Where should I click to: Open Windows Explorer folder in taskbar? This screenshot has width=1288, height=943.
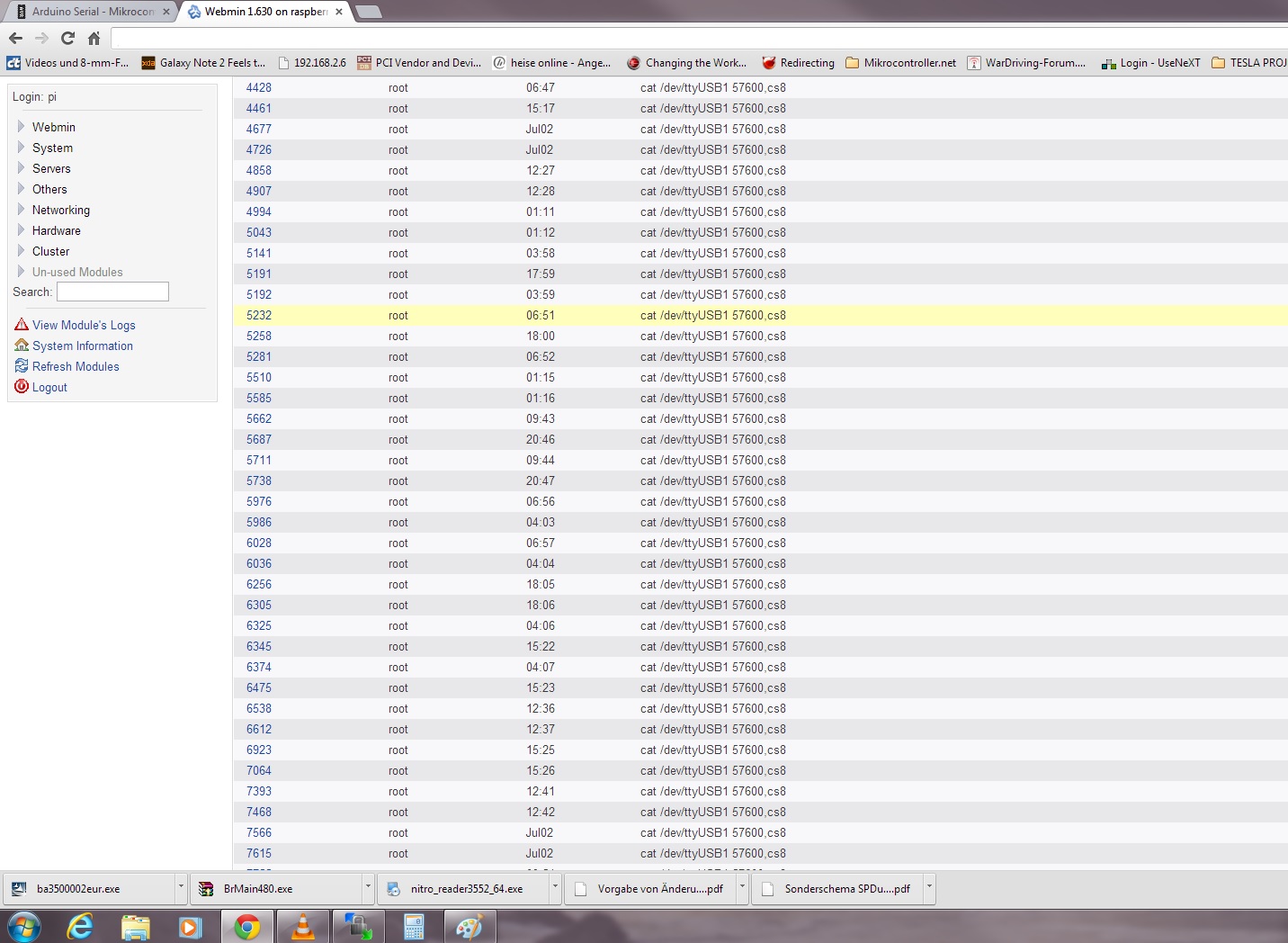coord(136,927)
